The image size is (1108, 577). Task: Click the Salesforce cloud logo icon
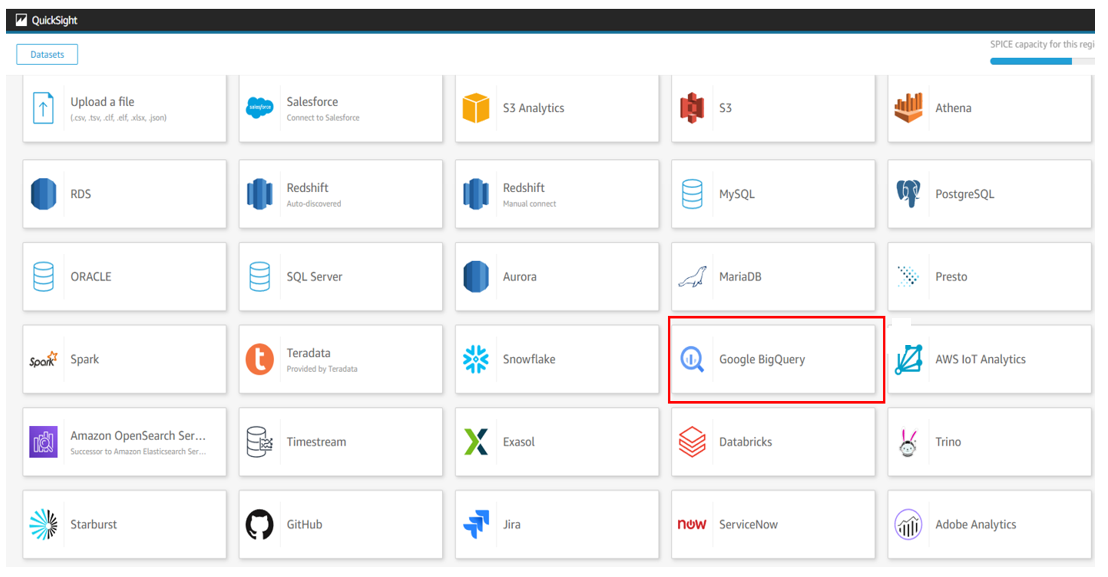(259, 108)
